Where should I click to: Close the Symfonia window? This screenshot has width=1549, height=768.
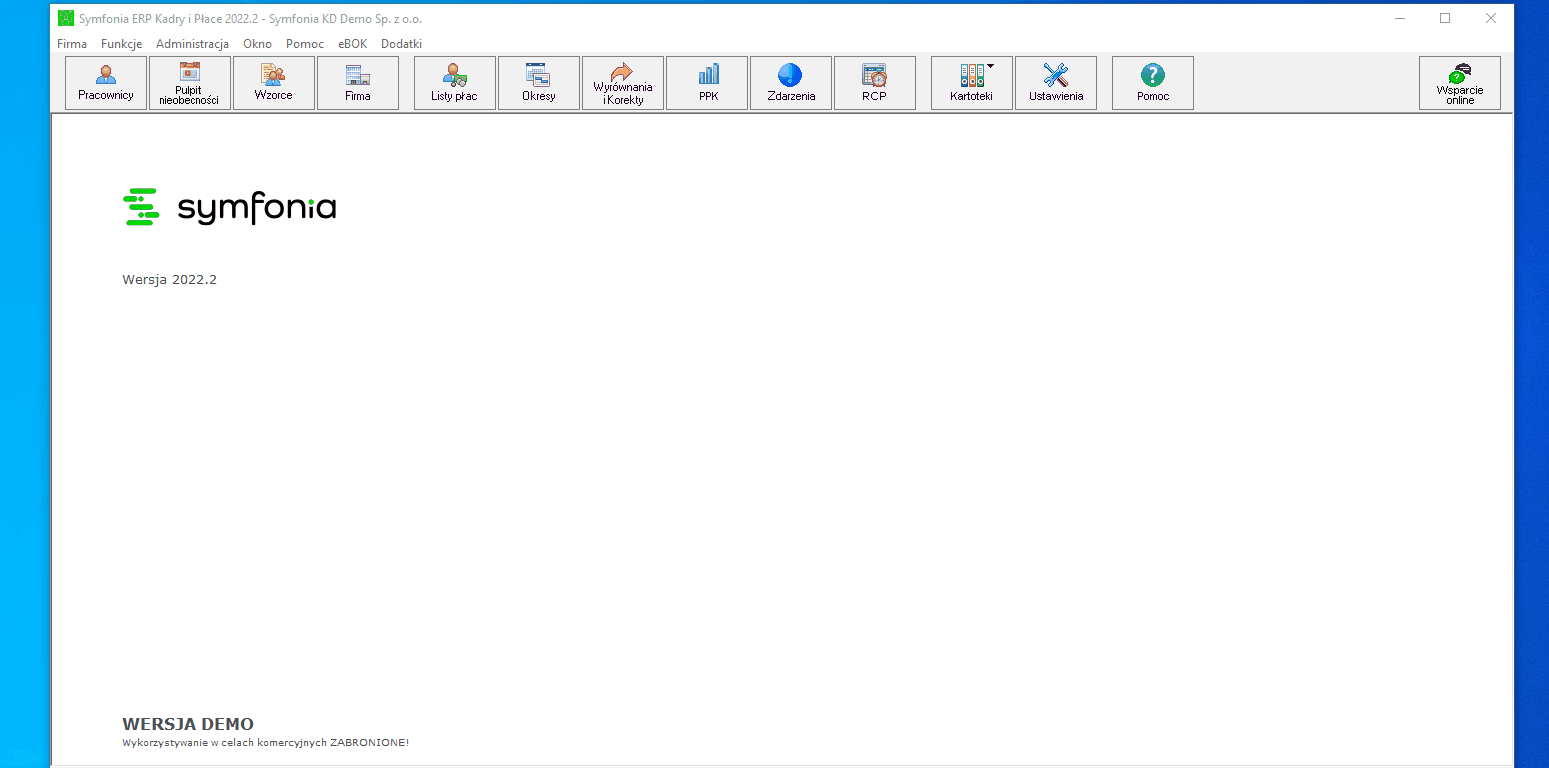[1491, 18]
